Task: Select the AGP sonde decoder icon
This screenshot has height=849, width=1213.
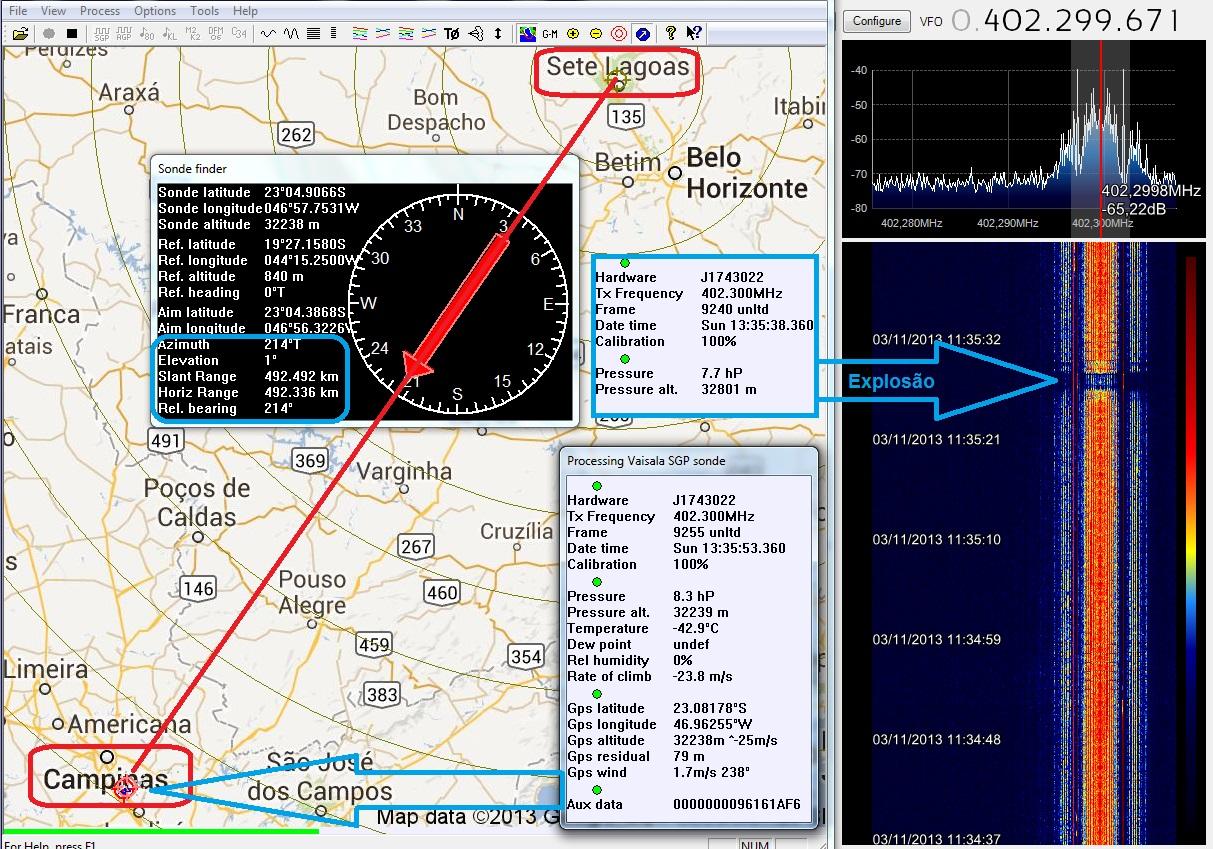Action: coord(124,34)
